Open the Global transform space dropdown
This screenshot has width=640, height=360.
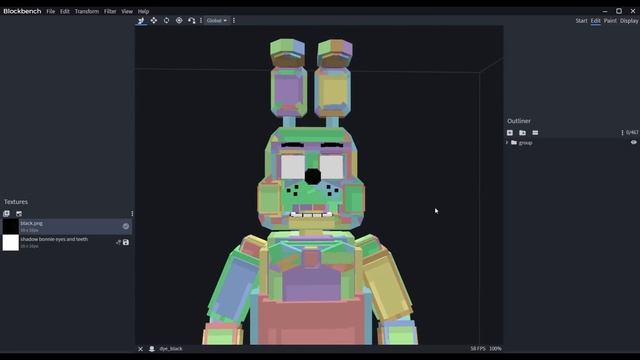(217, 20)
